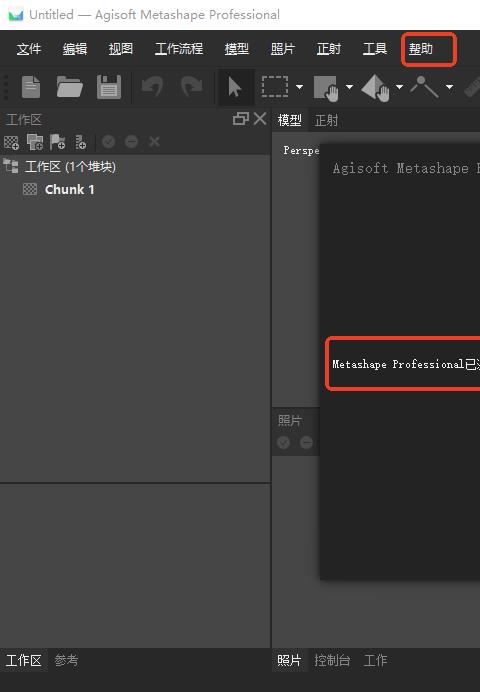
Task: Select the Rectangle selection tool
Action: (x=275, y=86)
